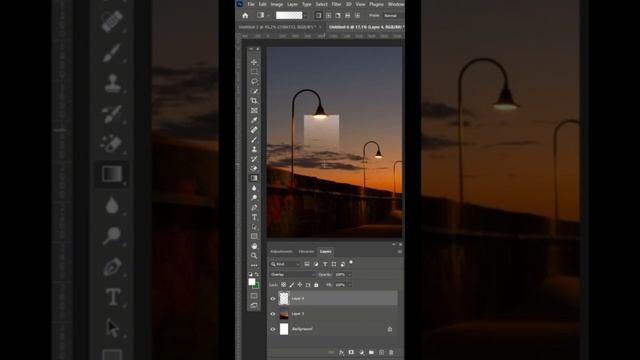Select the Frame tool
Image resolution: width=640 pixels, height=360 pixels.
coord(254,111)
